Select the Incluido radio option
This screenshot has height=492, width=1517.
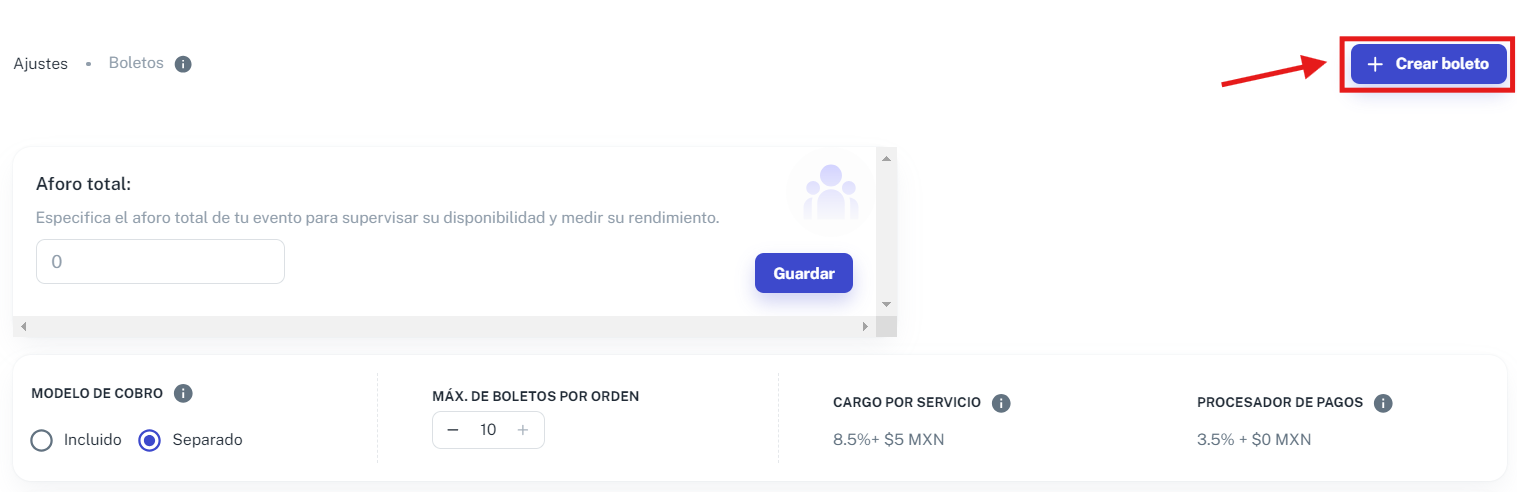tap(41, 440)
